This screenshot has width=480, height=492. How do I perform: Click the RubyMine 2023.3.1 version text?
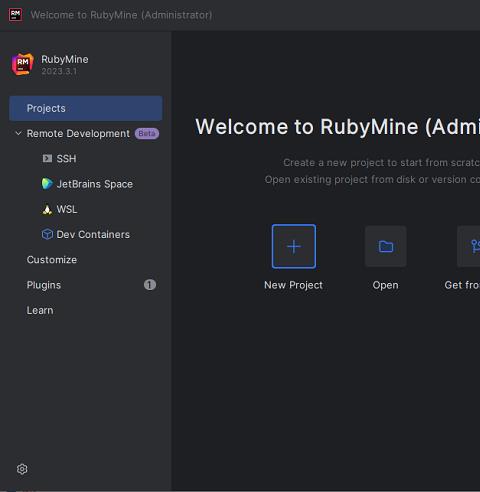click(x=59, y=71)
